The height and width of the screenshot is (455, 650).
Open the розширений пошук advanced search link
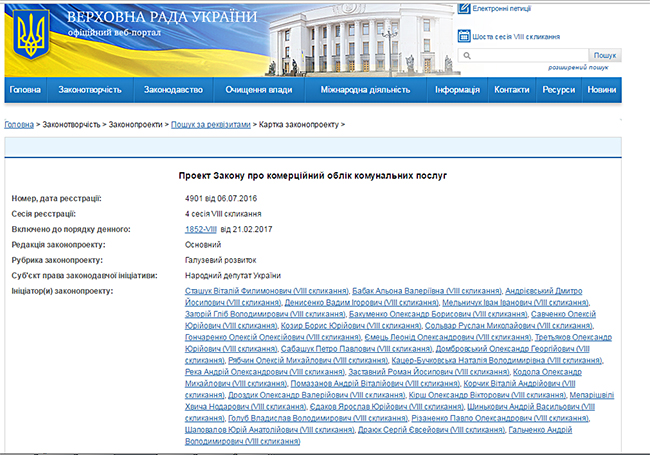[x=577, y=68]
